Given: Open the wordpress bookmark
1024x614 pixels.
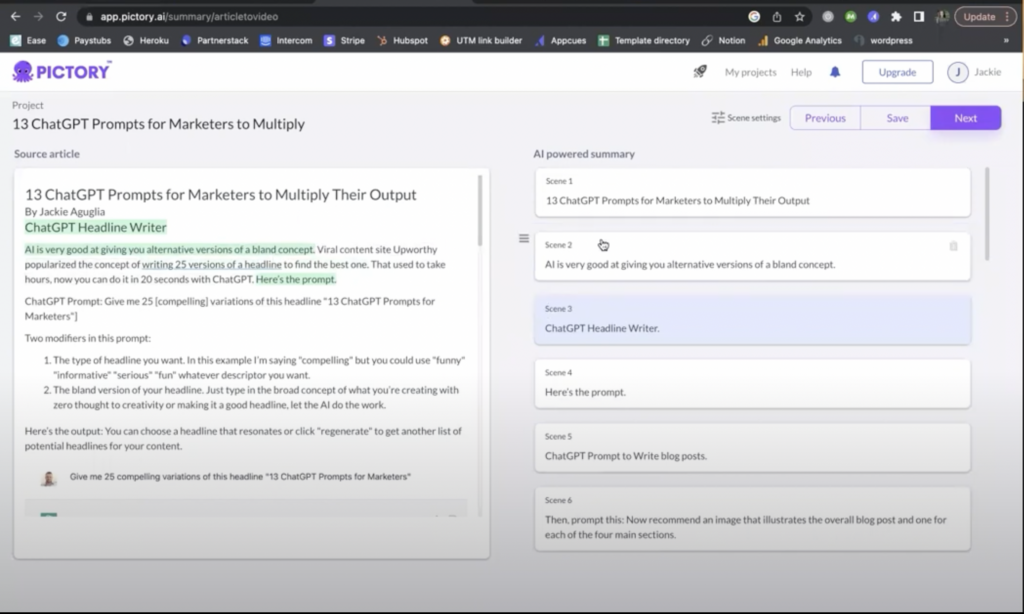Looking at the screenshot, I should 883,40.
